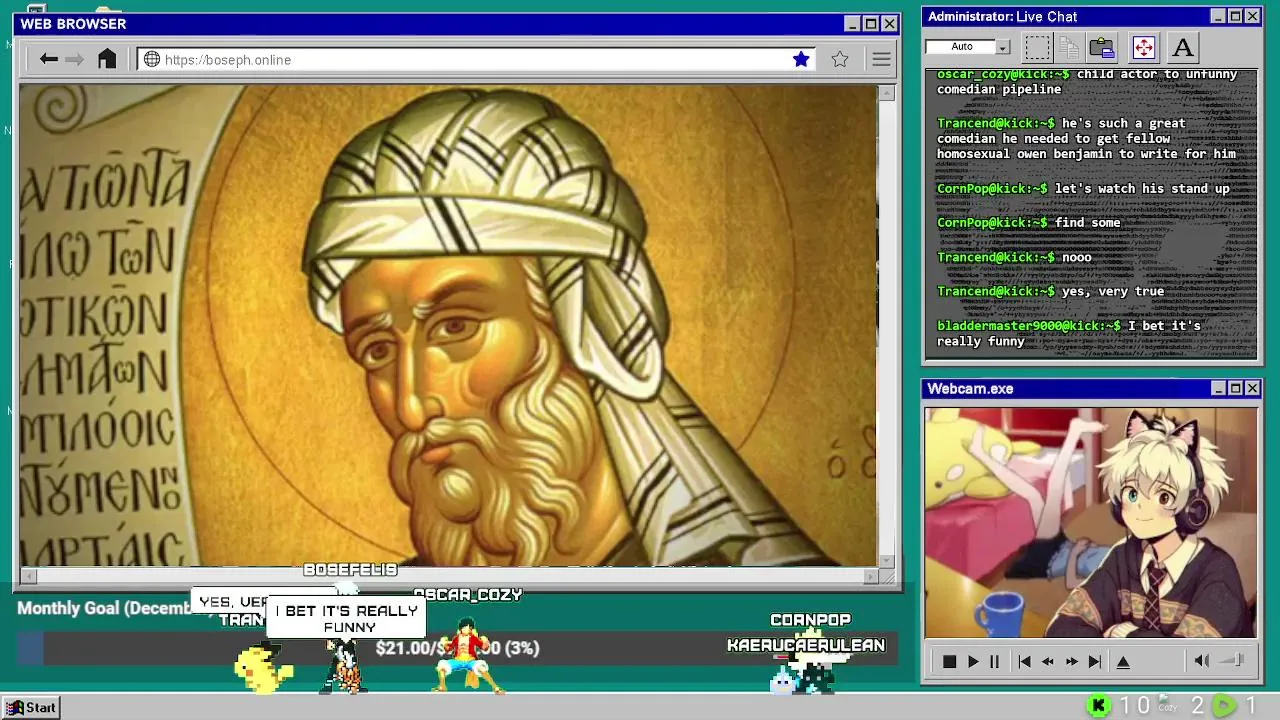The width and height of the screenshot is (1280, 720).
Task: Click the OSCAR_COZY name label
Action: click(468, 594)
